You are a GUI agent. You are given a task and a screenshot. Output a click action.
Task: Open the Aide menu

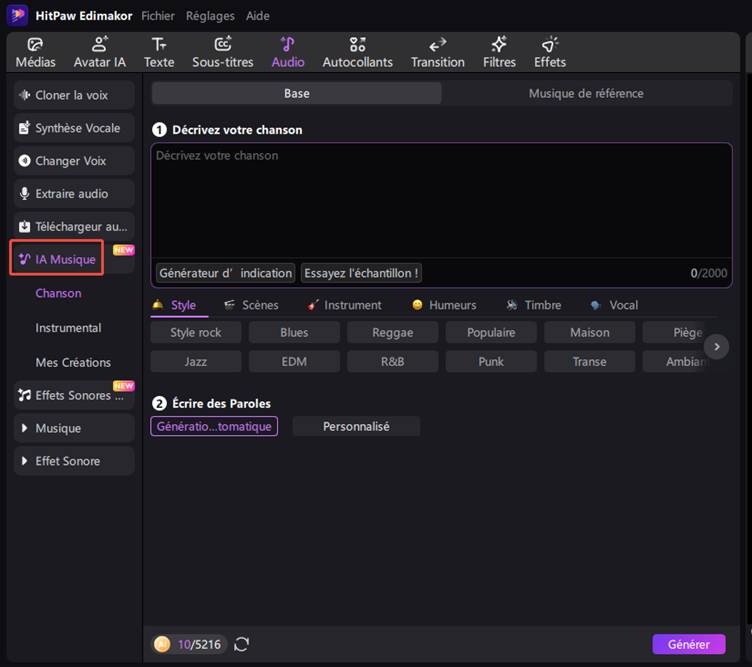pyautogui.click(x=258, y=16)
